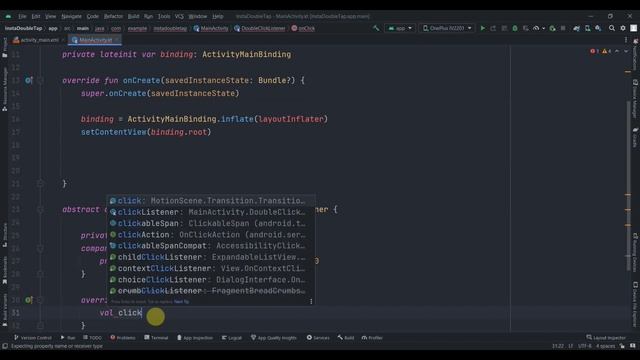The width and height of the screenshot is (640, 360).
Task: Open the Profiler tool window
Action: [372, 338]
